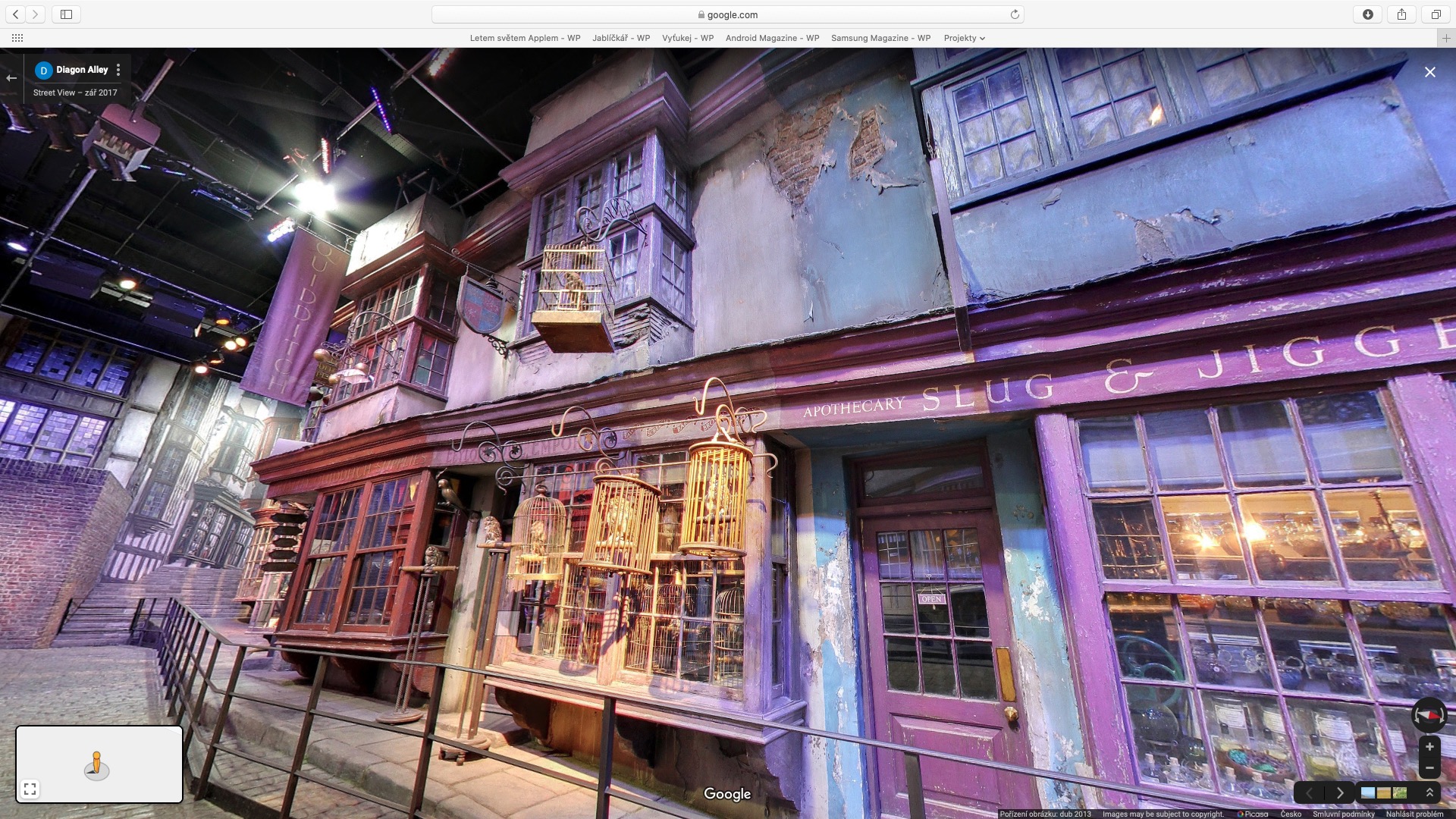Open Safari downloads
The image size is (1456, 819).
click(x=1368, y=14)
